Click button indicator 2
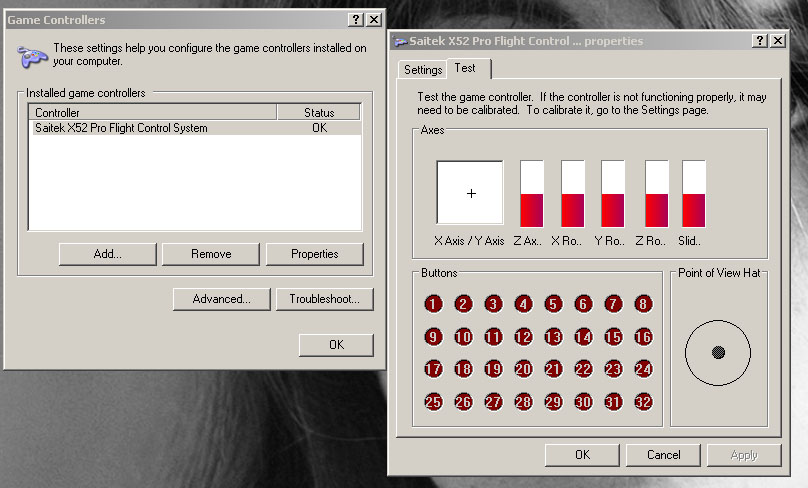Screen dimensions: 808x488 point(463,304)
